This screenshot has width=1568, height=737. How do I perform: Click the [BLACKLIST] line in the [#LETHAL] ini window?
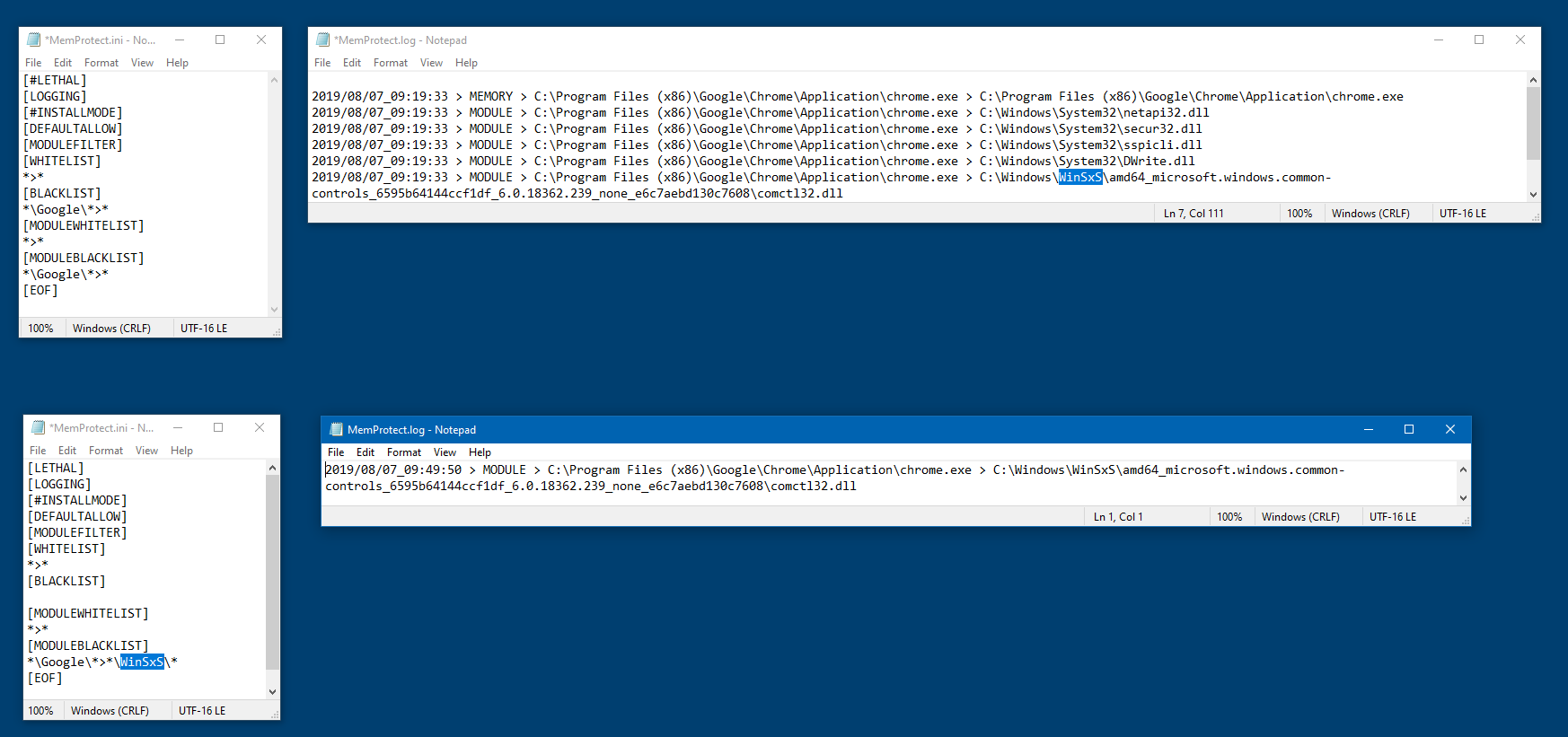(x=62, y=193)
